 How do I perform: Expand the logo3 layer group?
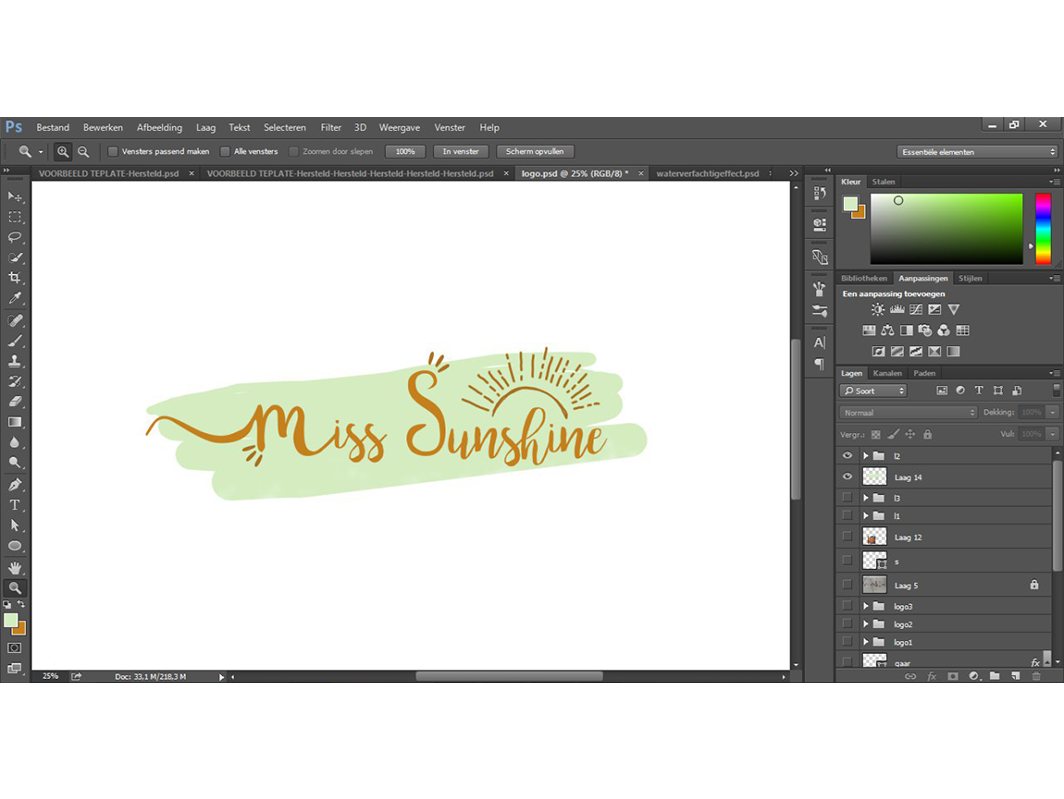[866, 606]
